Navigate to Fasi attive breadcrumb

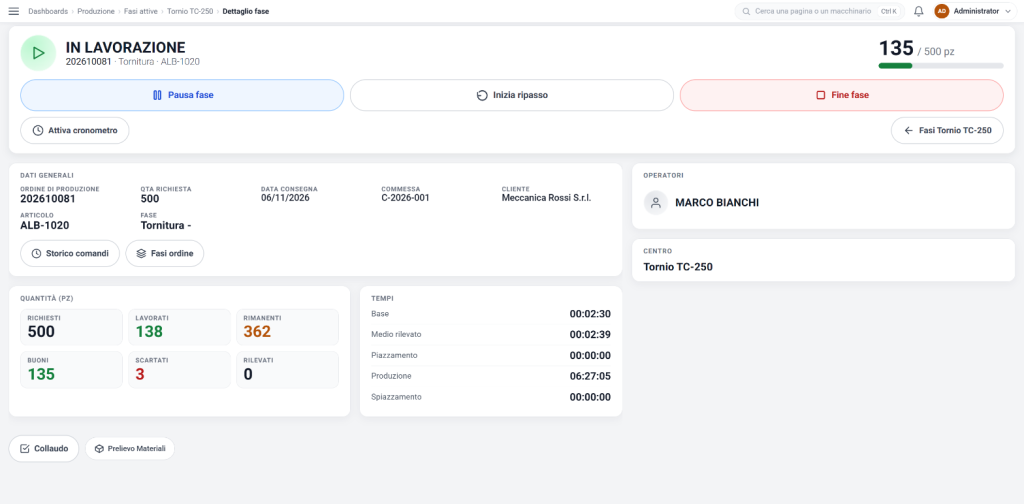[x=141, y=11]
